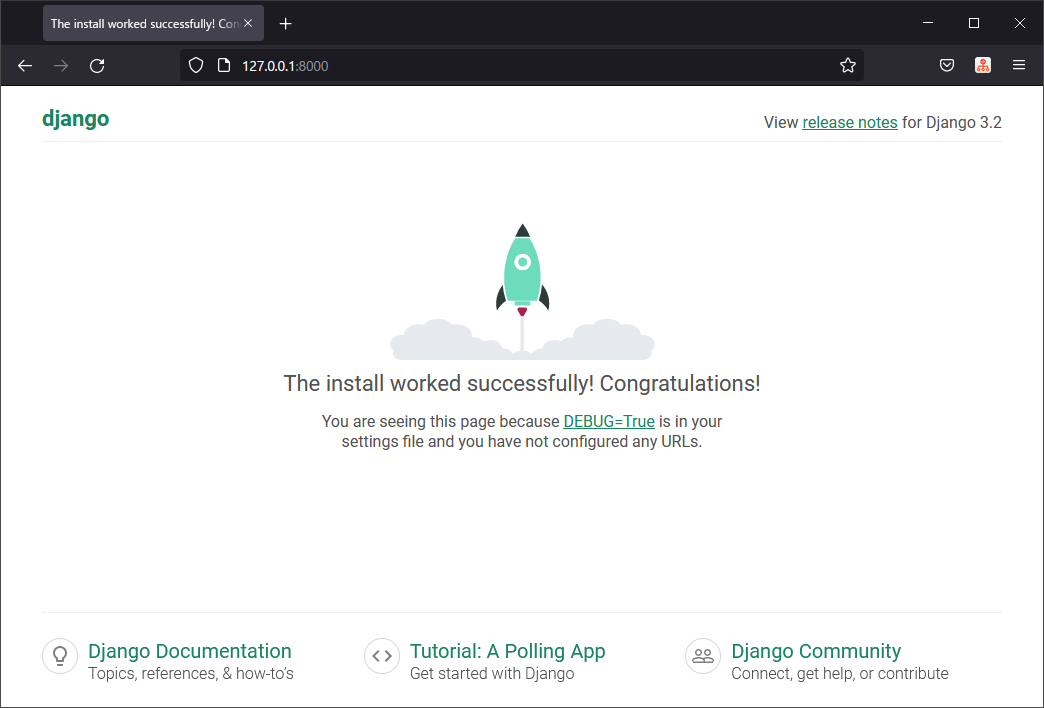1044x708 pixels.
Task: Minimize the browser window
Action: point(928,23)
